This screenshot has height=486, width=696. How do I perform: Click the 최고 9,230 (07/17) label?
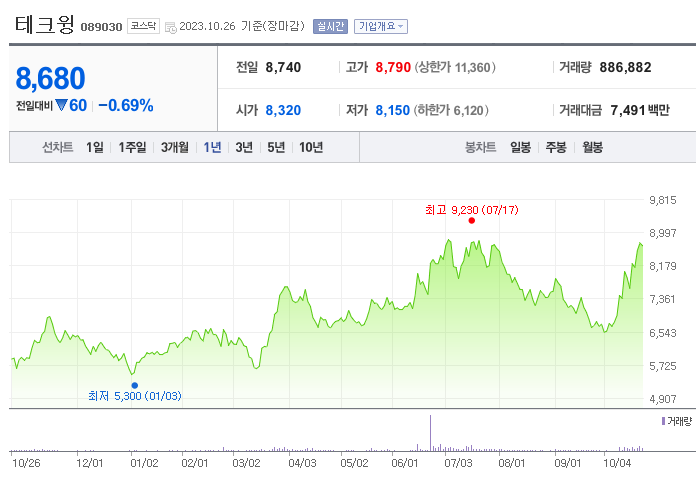coord(472,209)
